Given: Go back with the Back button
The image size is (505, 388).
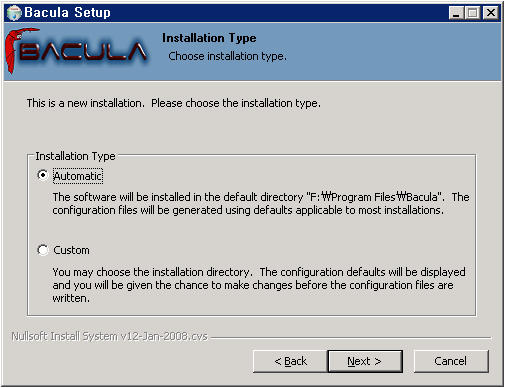Looking at the screenshot, I should coord(290,361).
